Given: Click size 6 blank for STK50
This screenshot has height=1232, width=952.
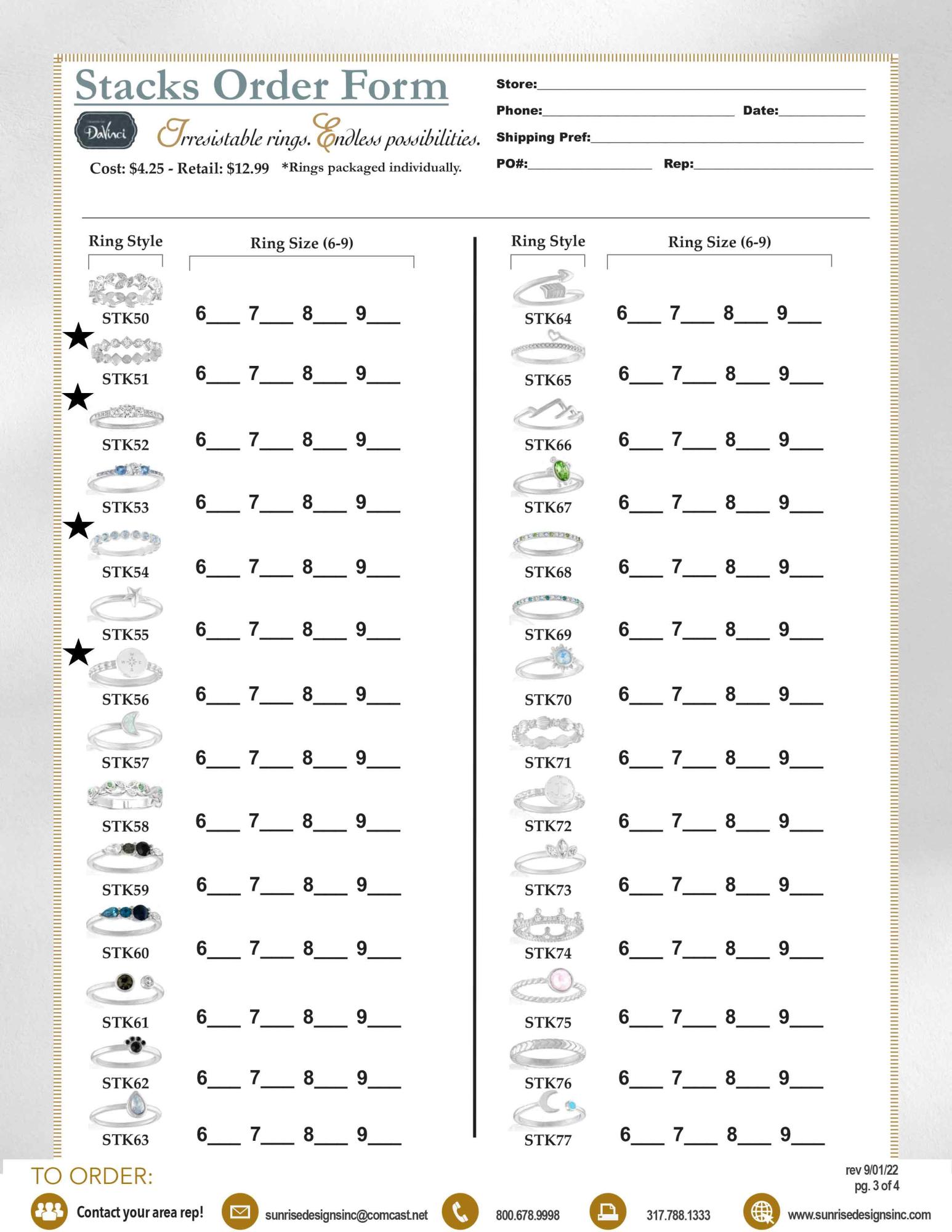Looking at the screenshot, I should tap(224, 315).
